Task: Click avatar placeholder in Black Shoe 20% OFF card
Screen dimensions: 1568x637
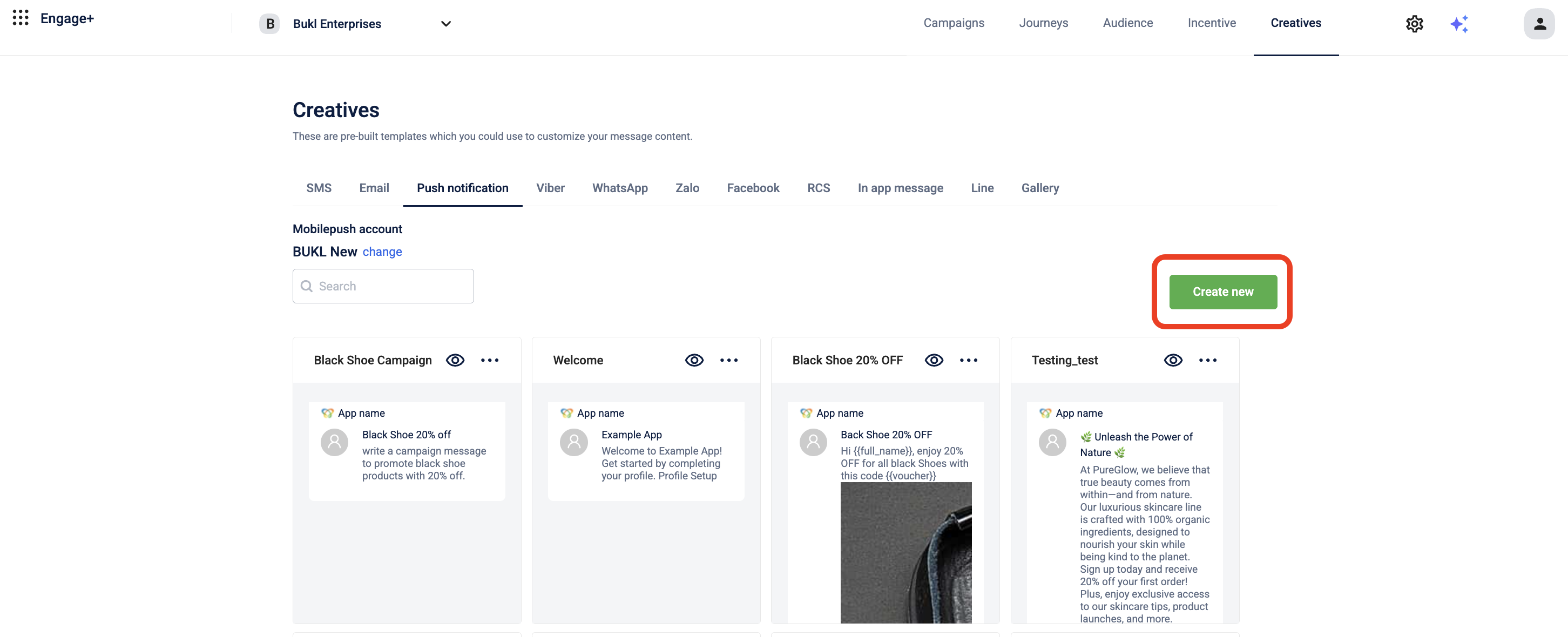Action: (x=813, y=442)
